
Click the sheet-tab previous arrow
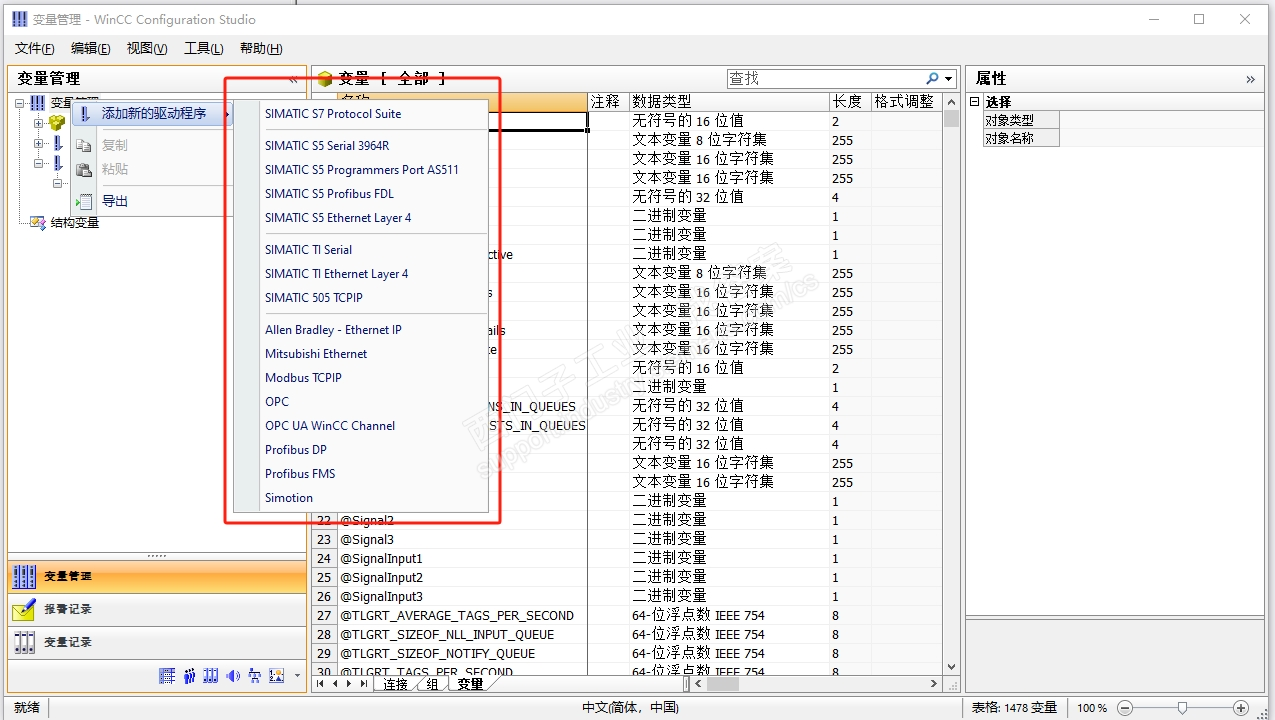click(x=335, y=684)
